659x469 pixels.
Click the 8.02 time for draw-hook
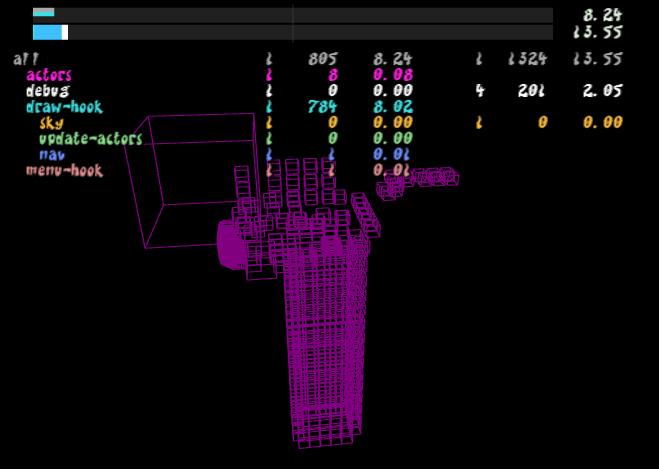click(392, 107)
